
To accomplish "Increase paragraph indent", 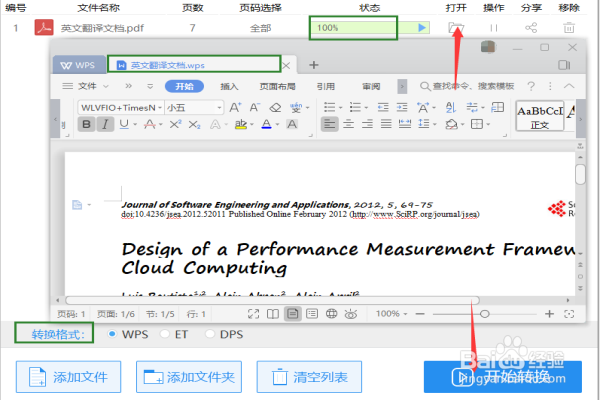I will click(x=402, y=107).
